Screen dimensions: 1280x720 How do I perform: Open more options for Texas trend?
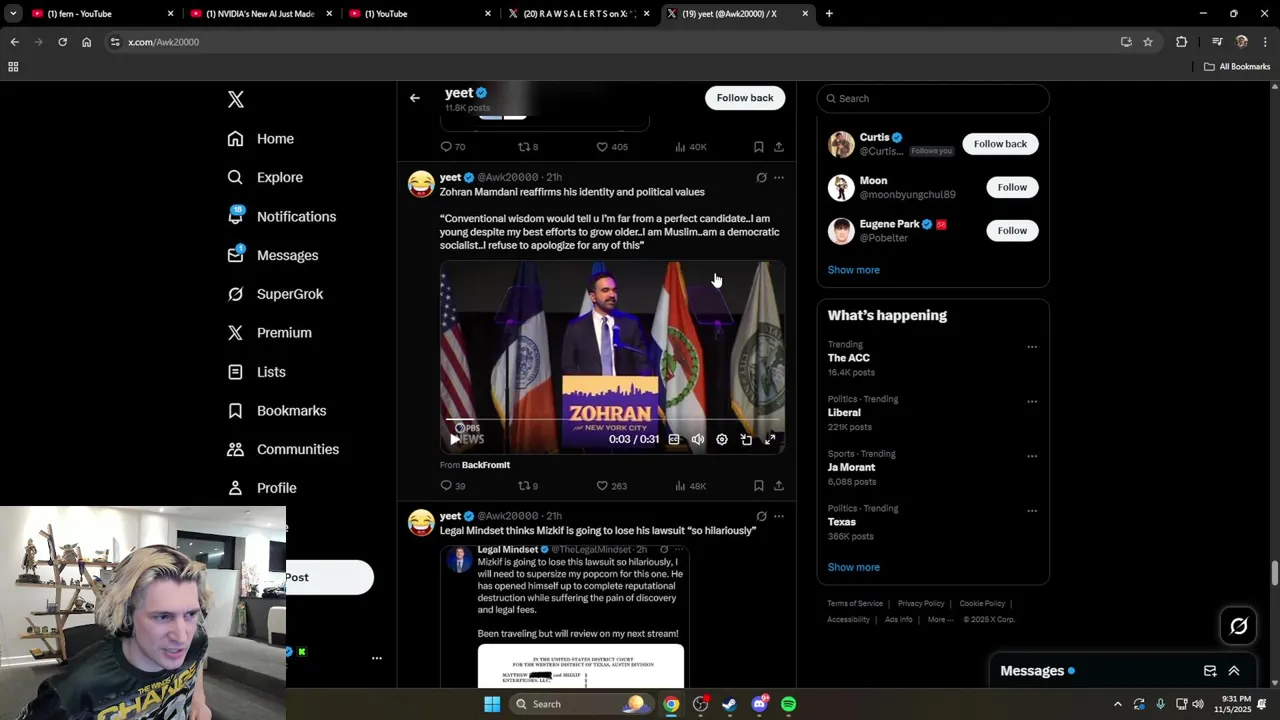tap(1032, 511)
